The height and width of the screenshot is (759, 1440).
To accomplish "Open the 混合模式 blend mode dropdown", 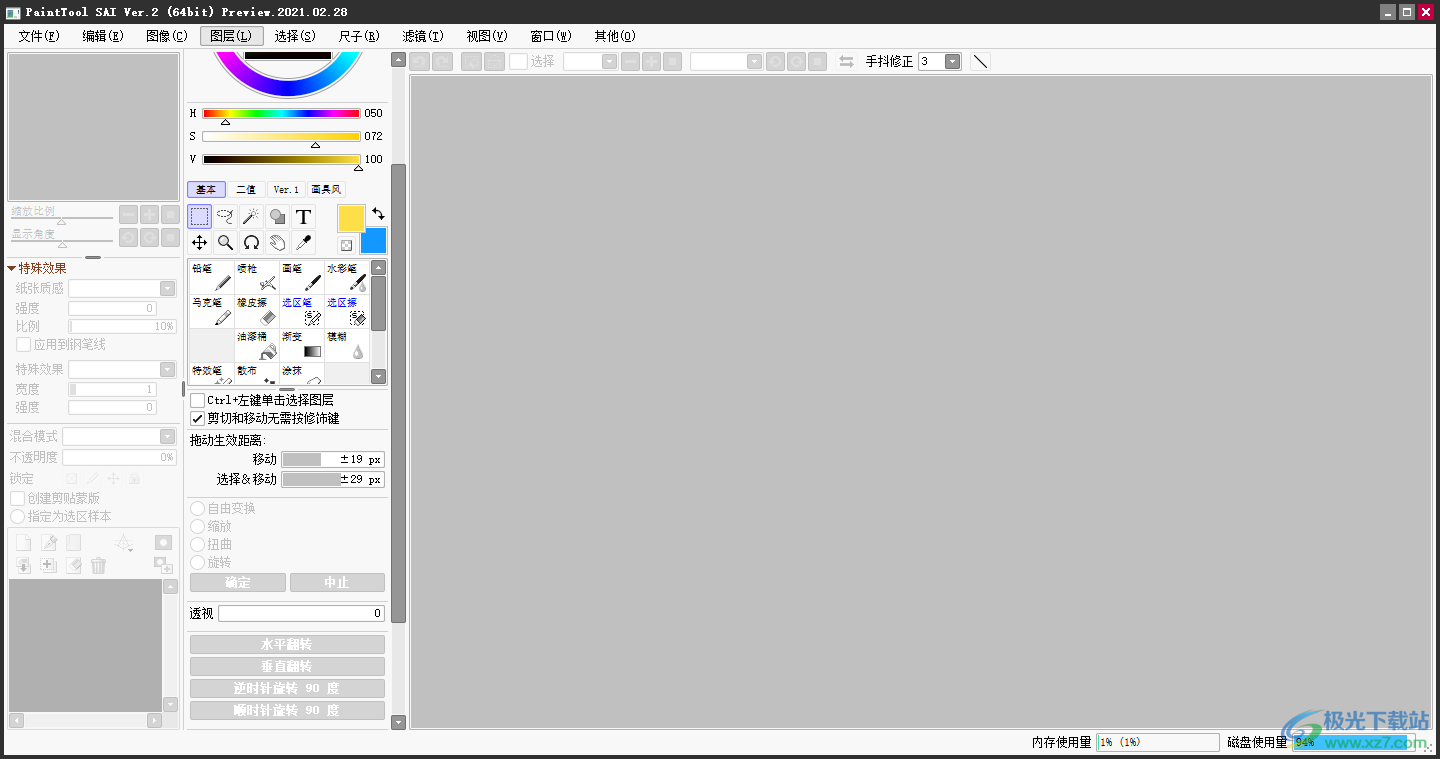I will point(167,436).
